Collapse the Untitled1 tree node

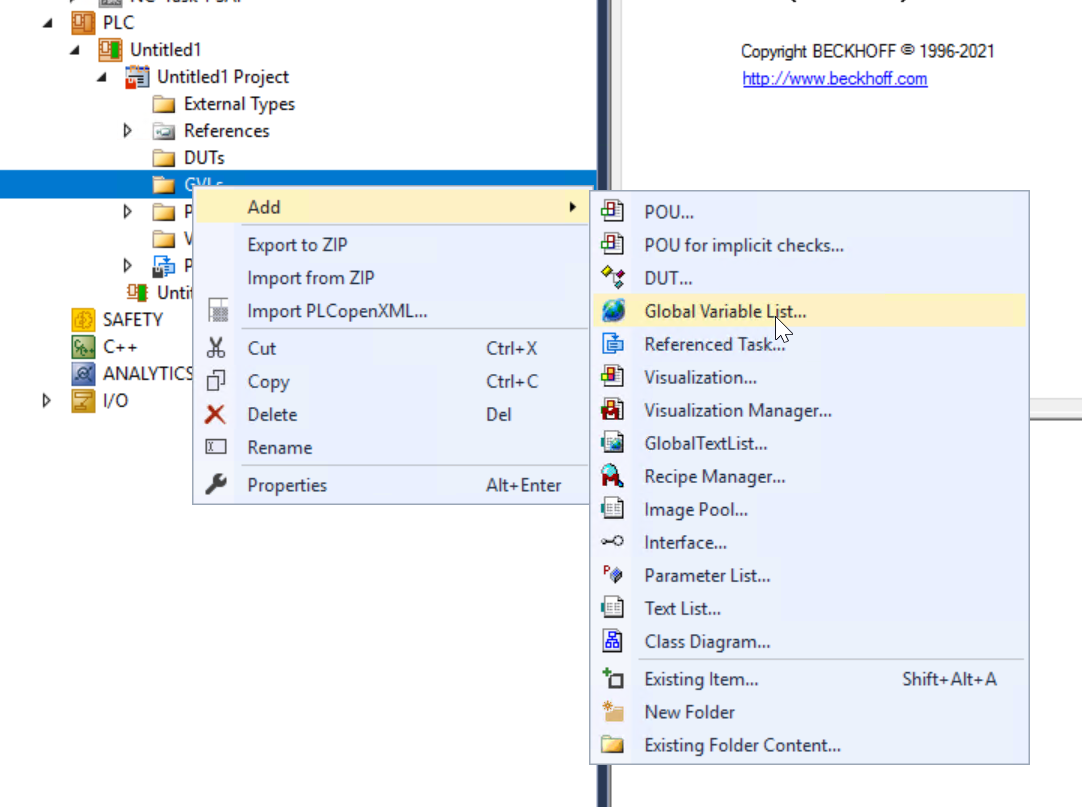(75, 50)
